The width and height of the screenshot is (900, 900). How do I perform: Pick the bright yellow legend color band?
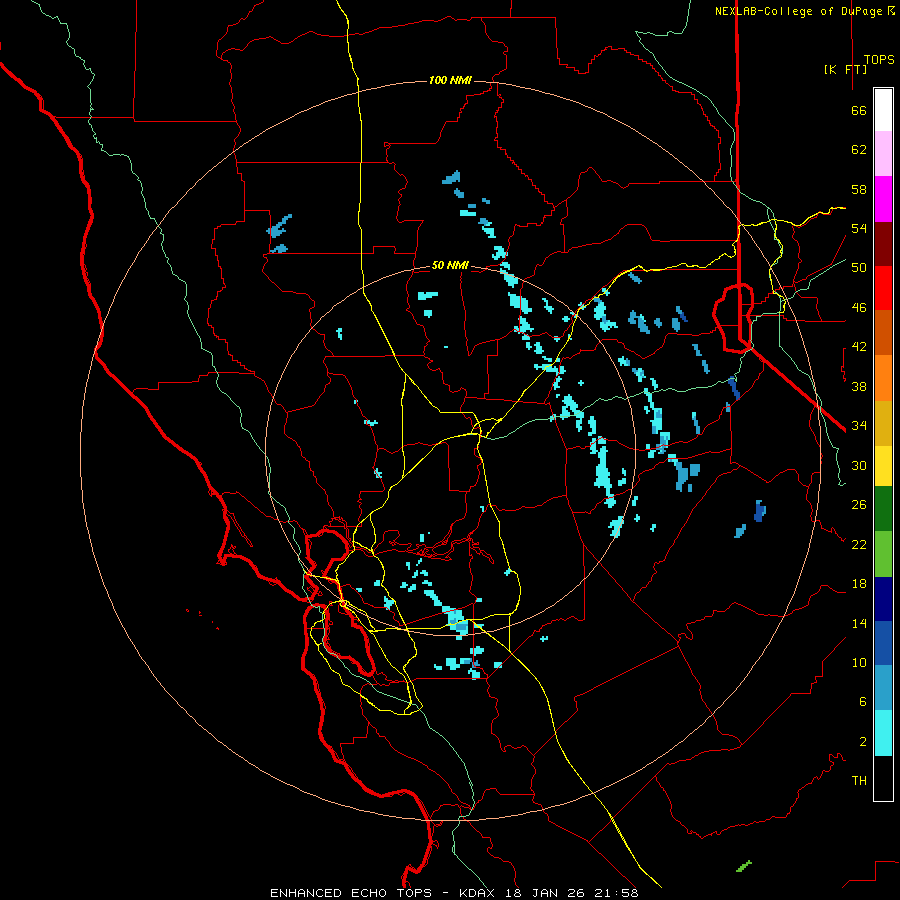[883, 467]
